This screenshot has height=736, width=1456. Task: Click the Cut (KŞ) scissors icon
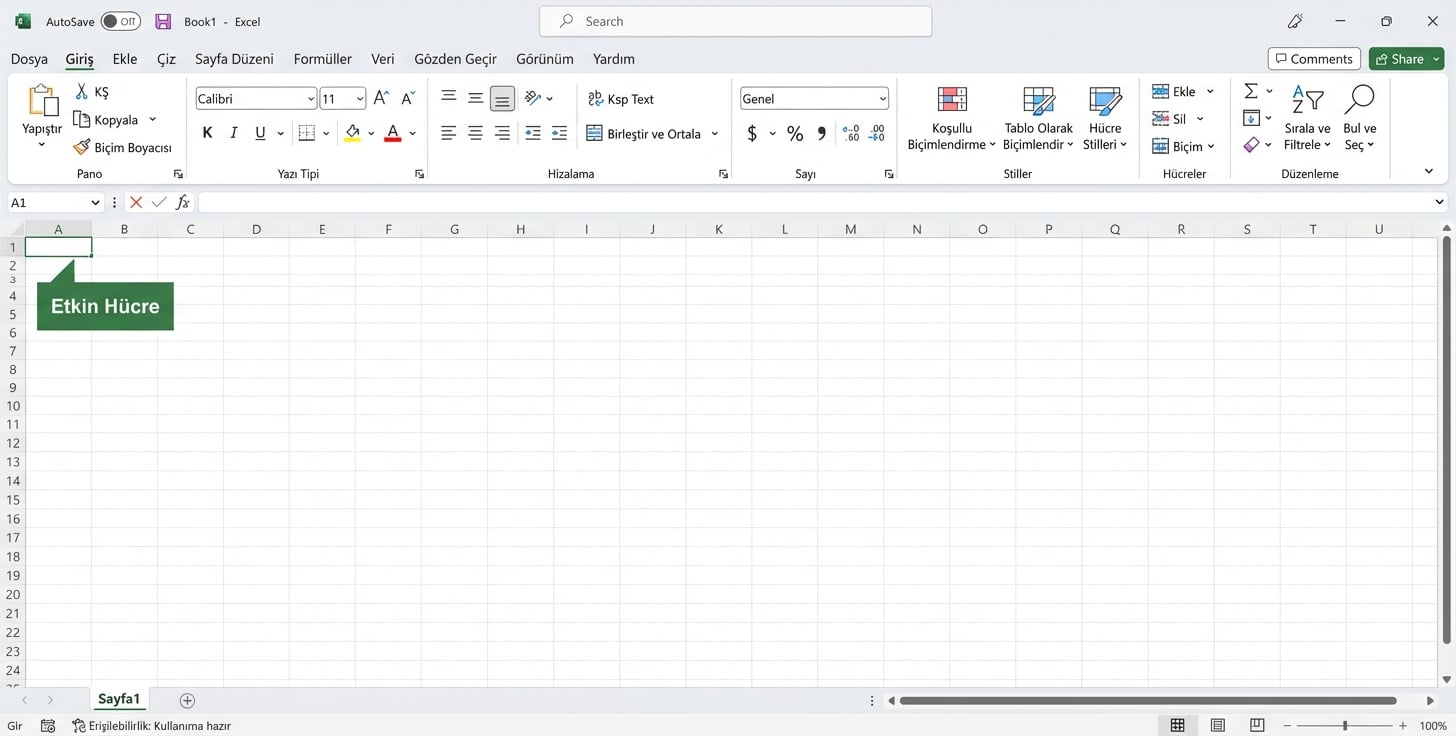pyautogui.click(x=82, y=91)
